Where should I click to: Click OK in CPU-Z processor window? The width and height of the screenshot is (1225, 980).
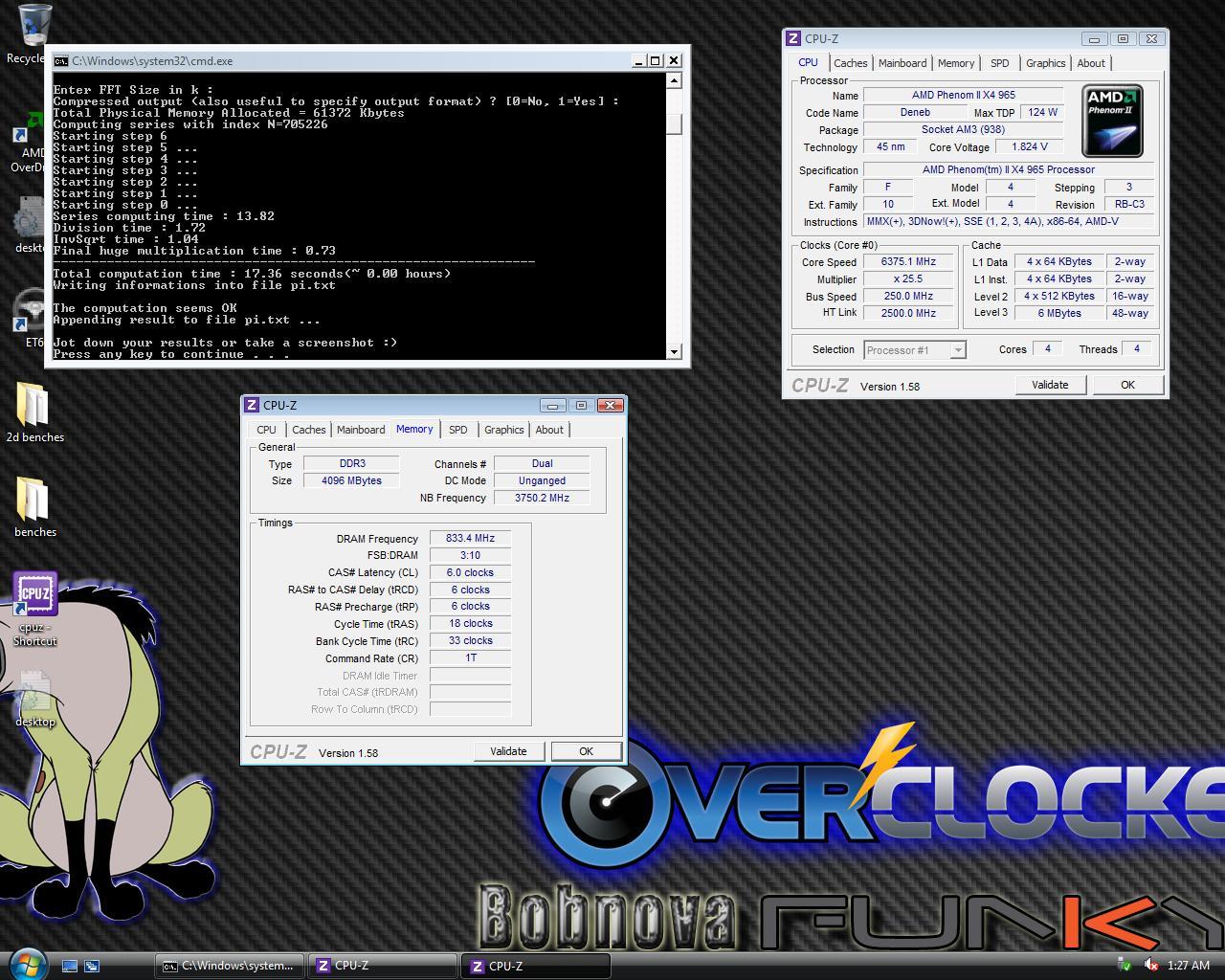[x=1127, y=385]
